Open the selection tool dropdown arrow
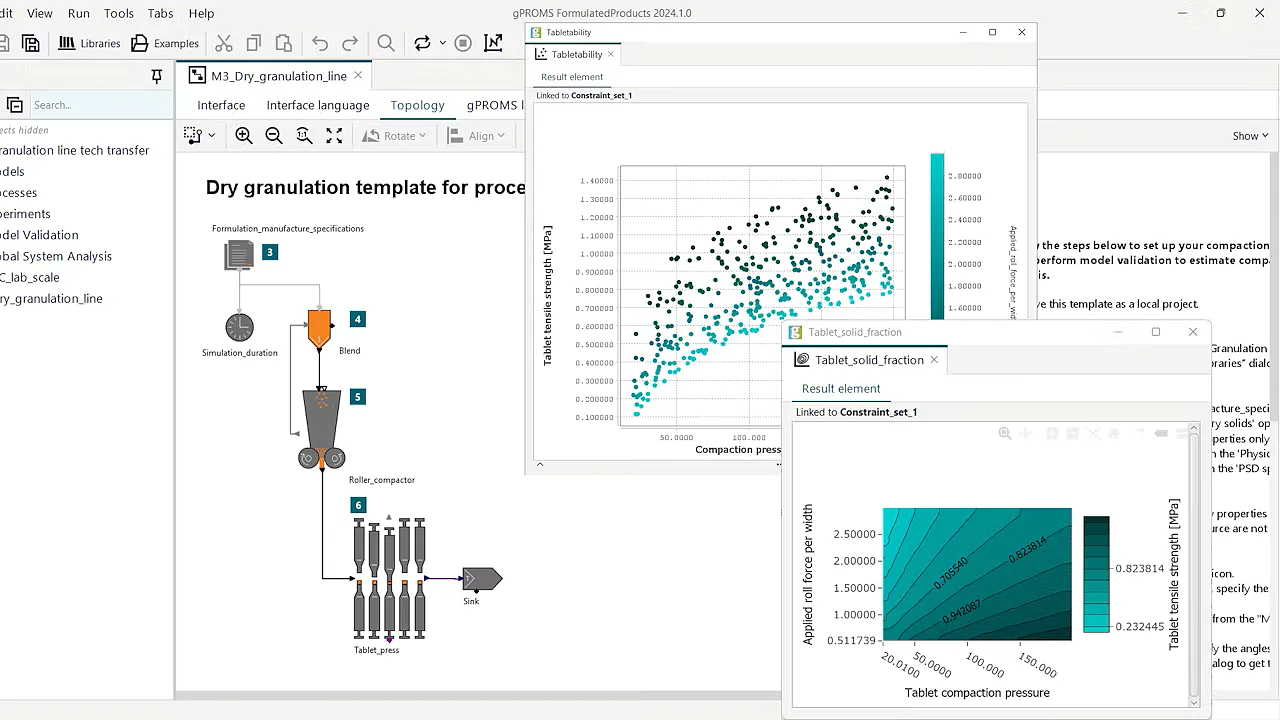 tap(211, 136)
